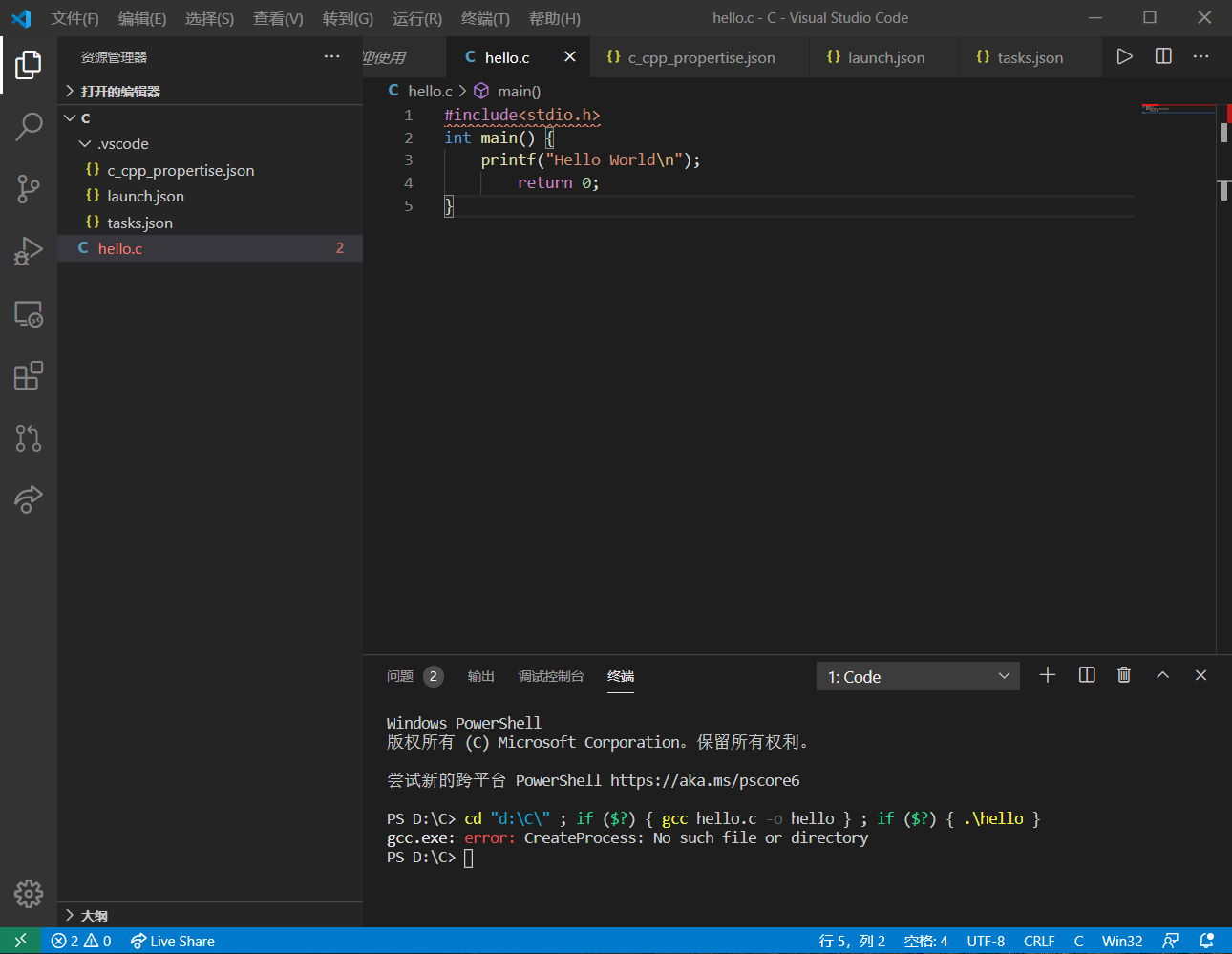1232x954 pixels.
Task: Click the #include<stdio.h> code line
Action: [x=522, y=115]
